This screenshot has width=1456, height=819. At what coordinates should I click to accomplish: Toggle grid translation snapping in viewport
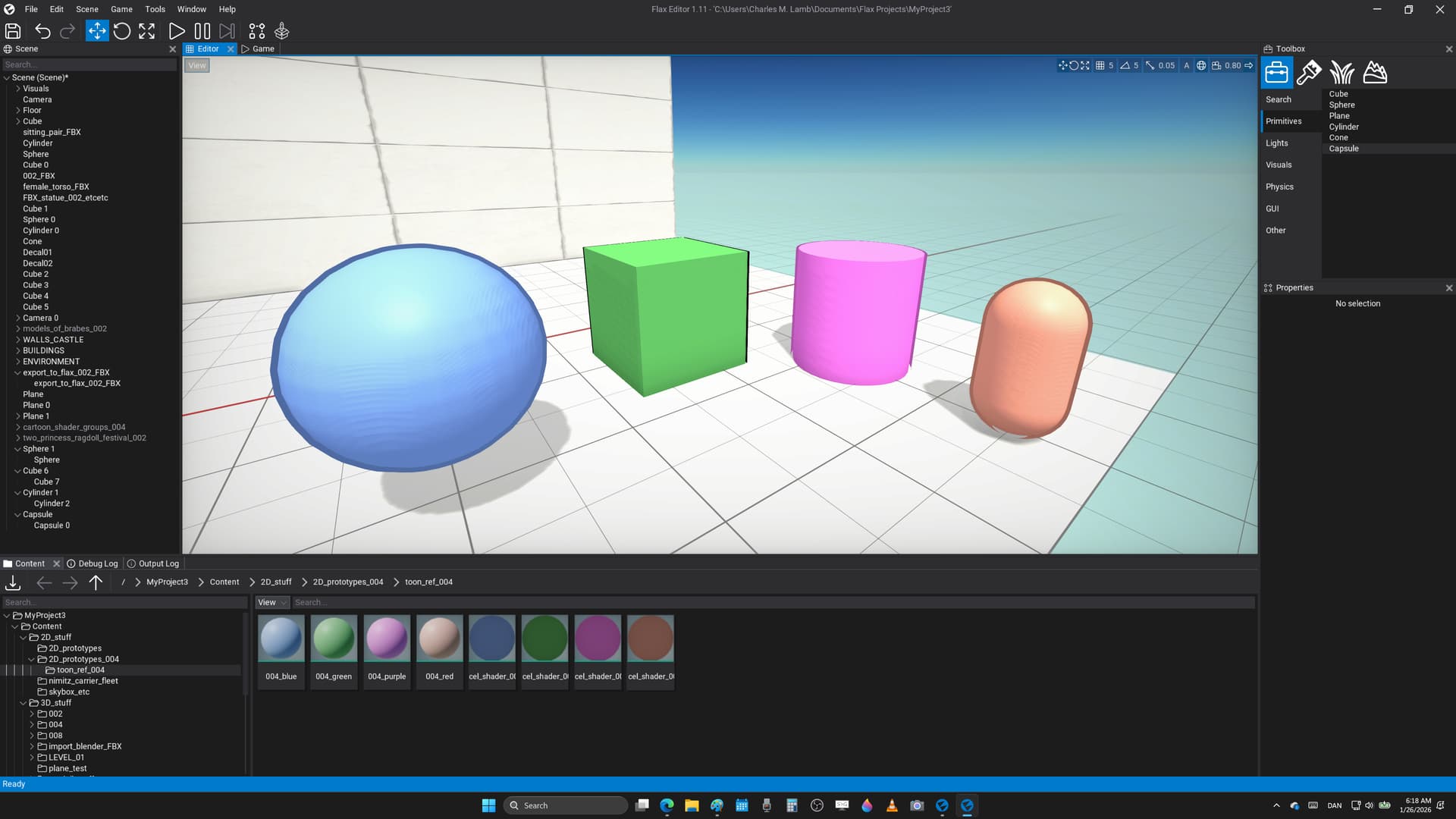coord(1100,66)
